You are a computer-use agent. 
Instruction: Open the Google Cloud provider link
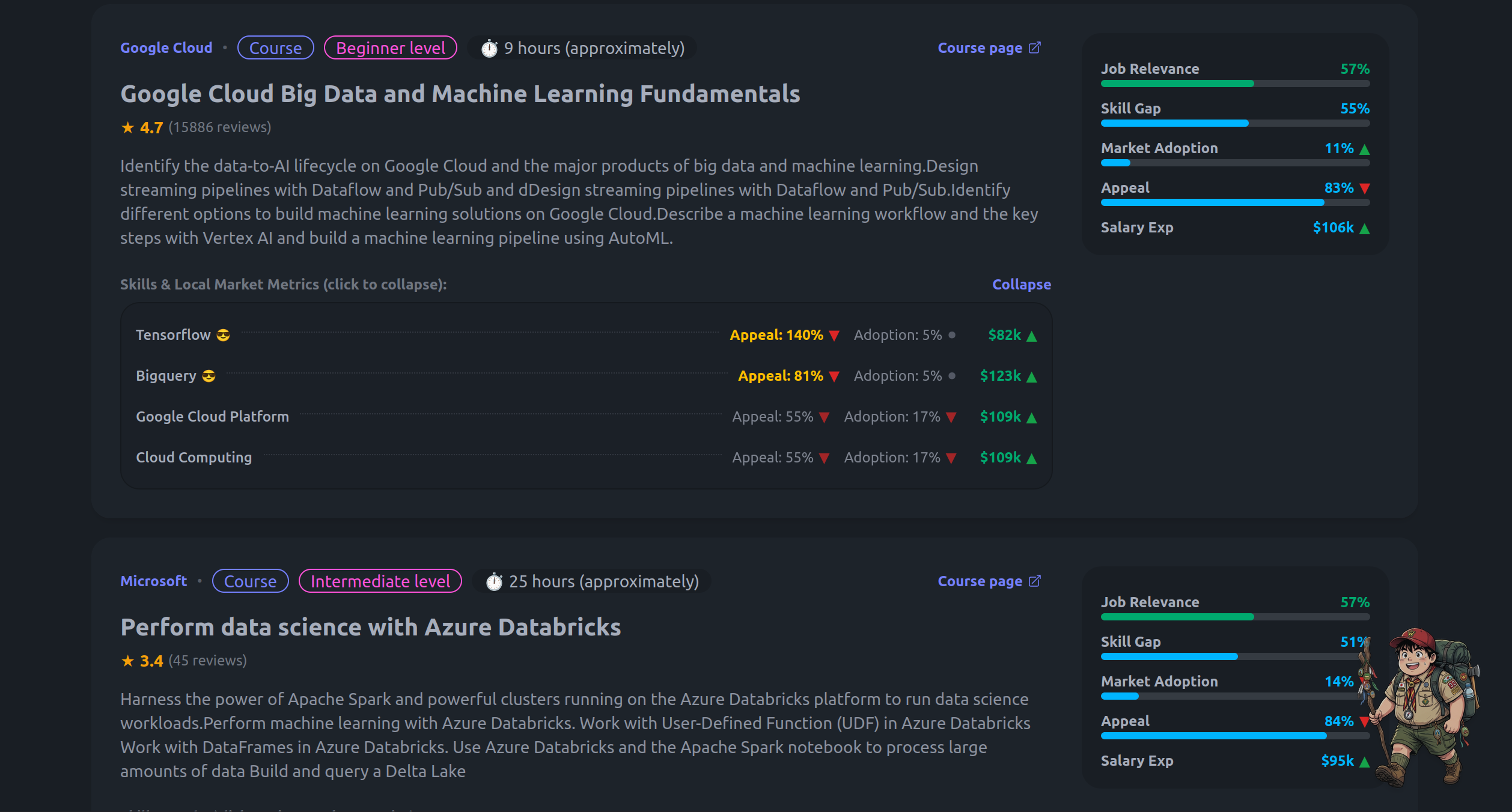point(166,47)
